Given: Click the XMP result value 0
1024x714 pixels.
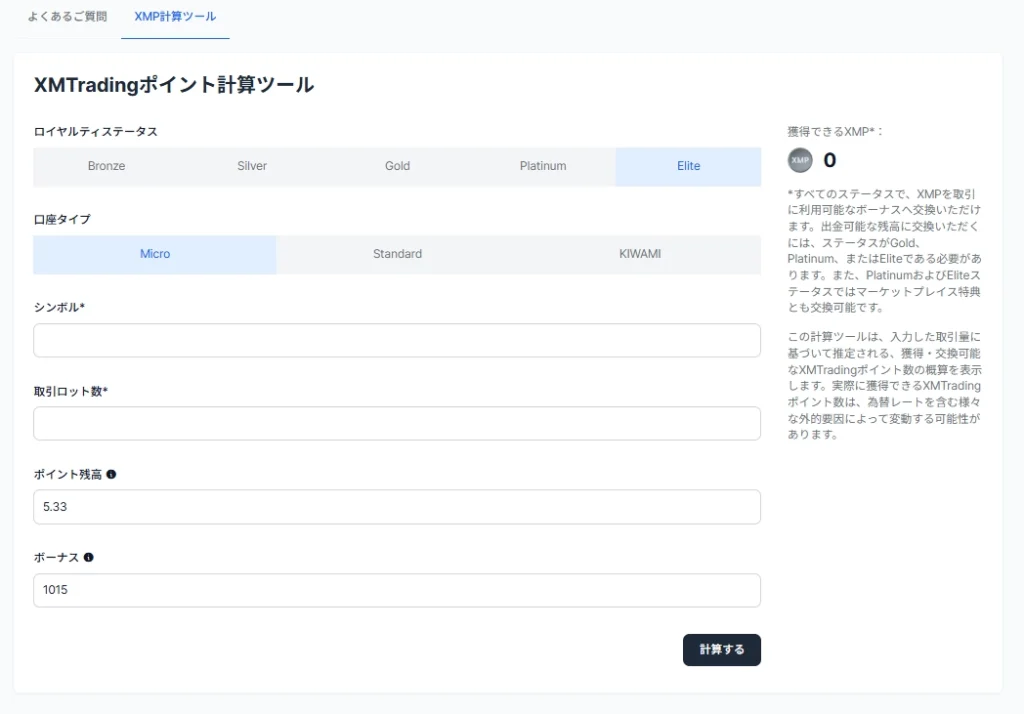Looking at the screenshot, I should pyautogui.click(x=829, y=160).
